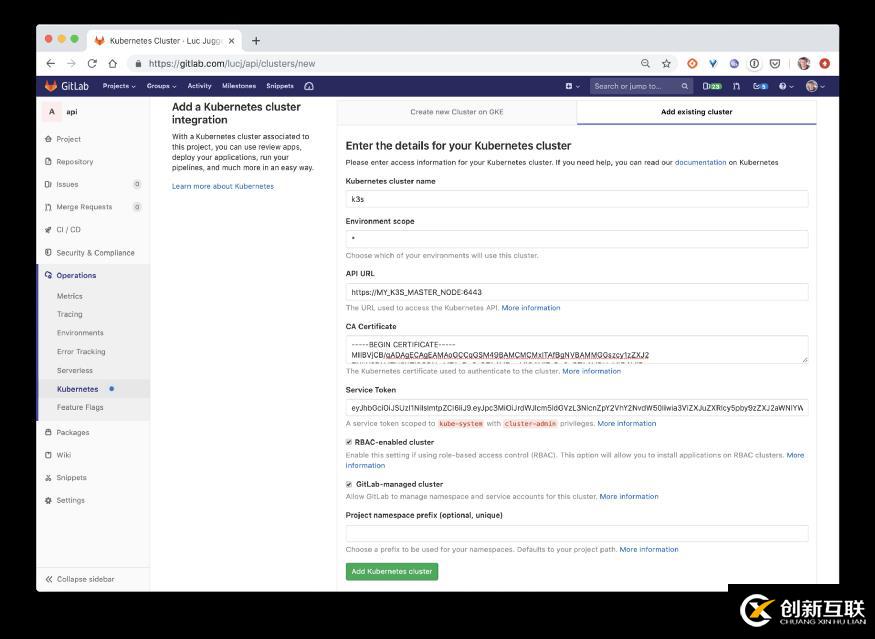Click the Settings gear icon in sidebar
Image resolution: width=875 pixels, height=639 pixels.
pyautogui.click(x=48, y=500)
